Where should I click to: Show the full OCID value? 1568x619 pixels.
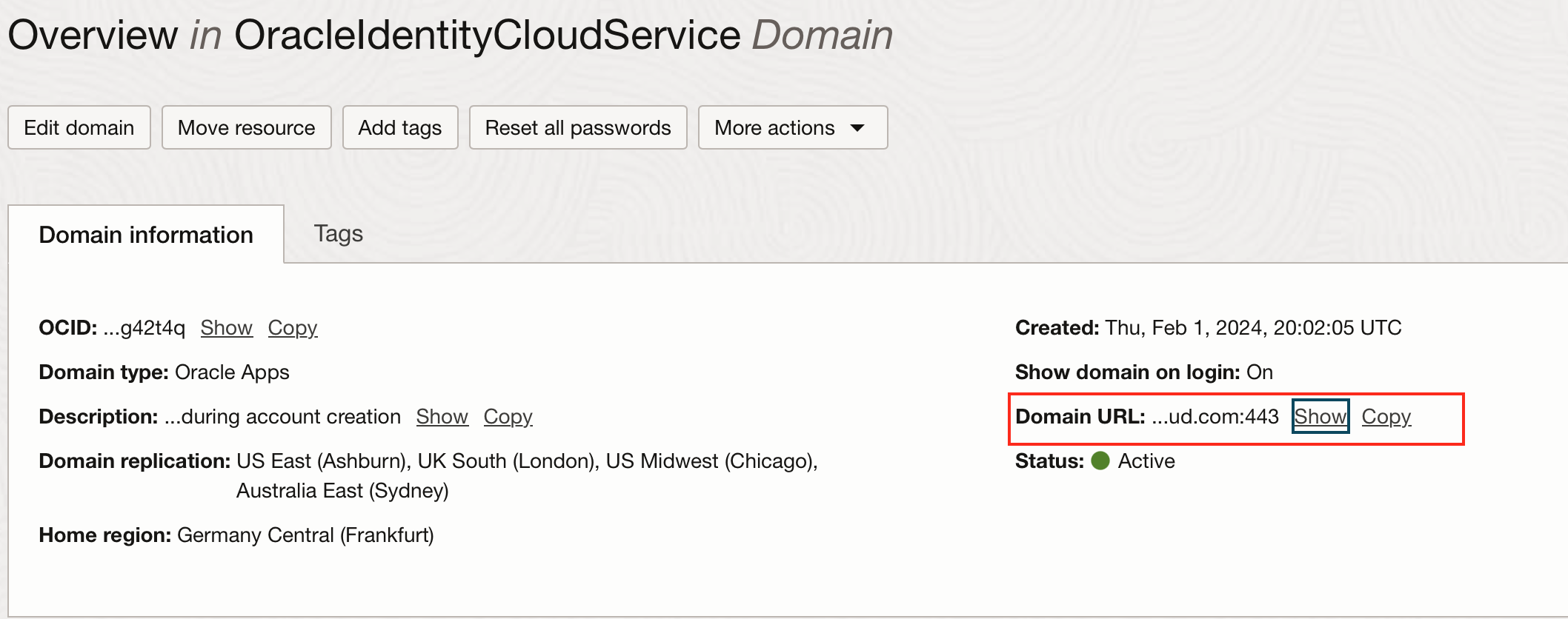point(227,327)
